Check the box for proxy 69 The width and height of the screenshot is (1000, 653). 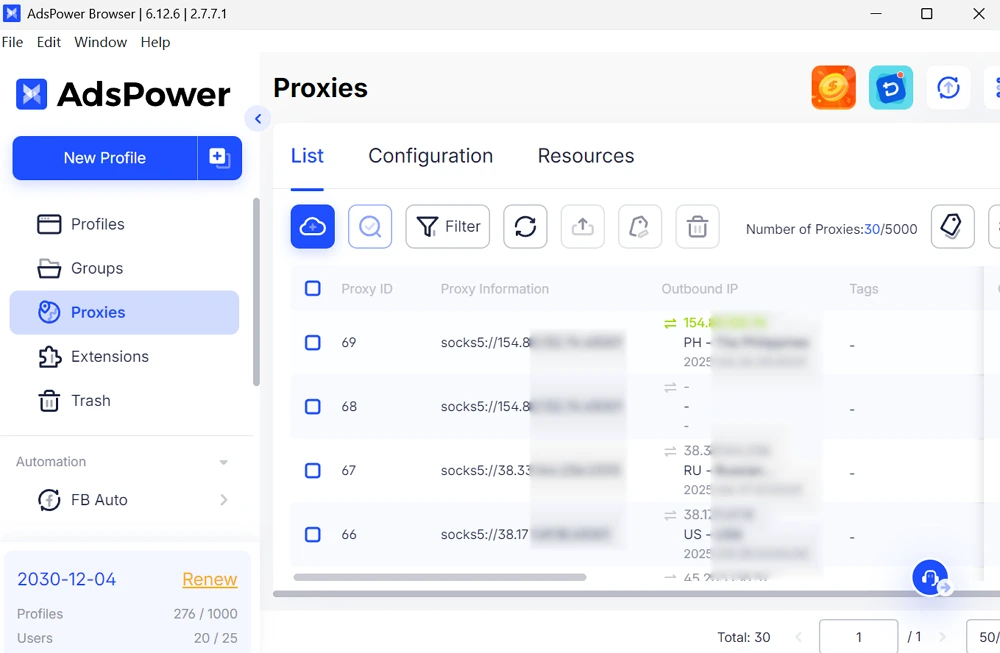(312, 342)
